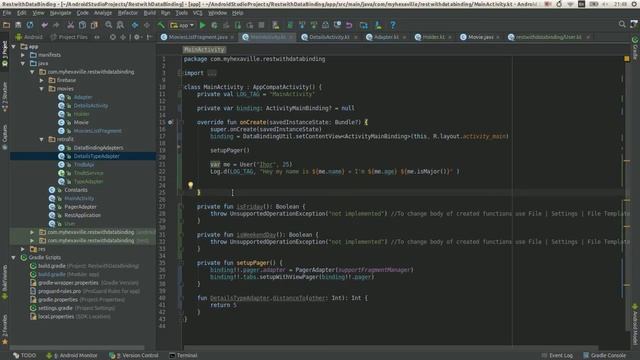The width and height of the screenshot is (640, 360).
Task: Click the yellow warning marker atop error stripe
Action: (627, 59)
